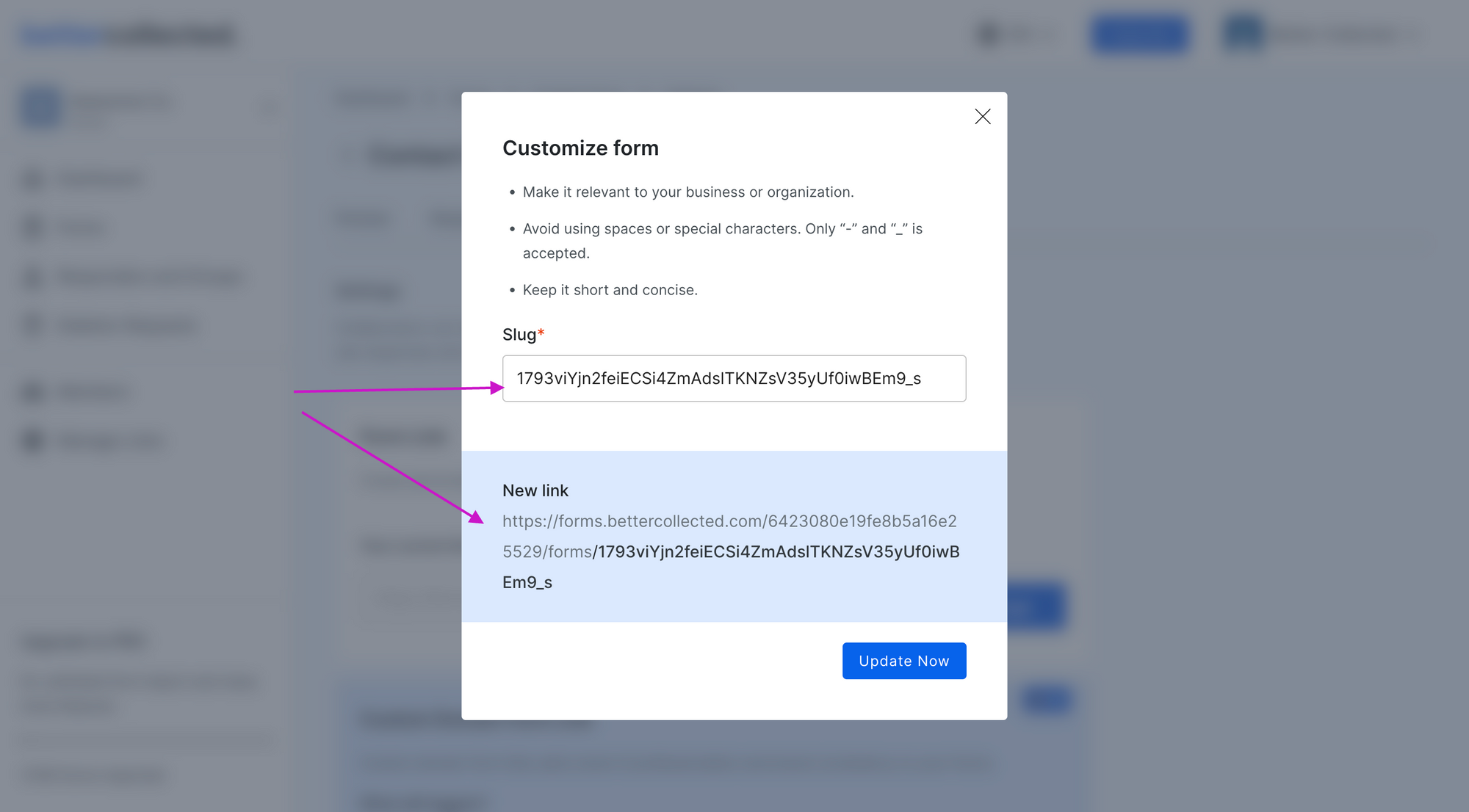Switch to the second tab under the form title
The width and height of the screenshot is (1469, 812).
click(446, 218)
